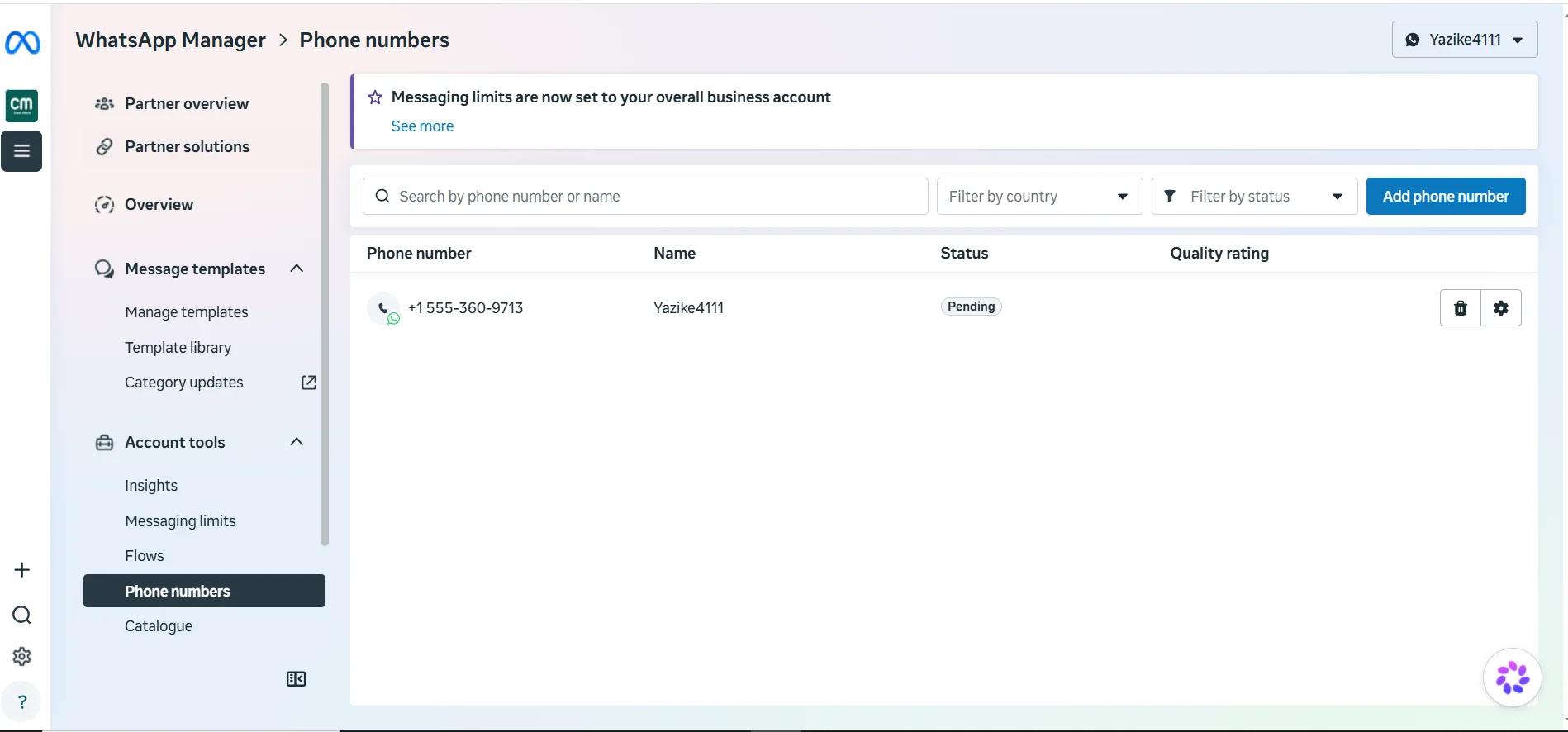Go to Partner overview
The width and height of the screenshot is (1568, 732).
(x=187, y=104)
